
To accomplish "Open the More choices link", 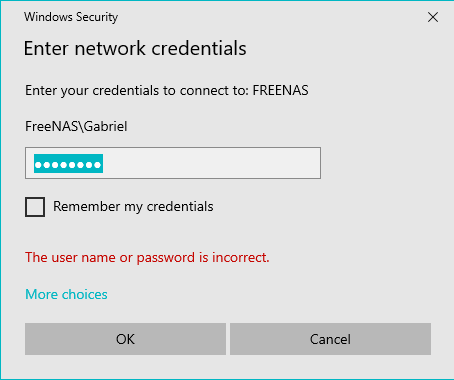I will click(66, 294).
